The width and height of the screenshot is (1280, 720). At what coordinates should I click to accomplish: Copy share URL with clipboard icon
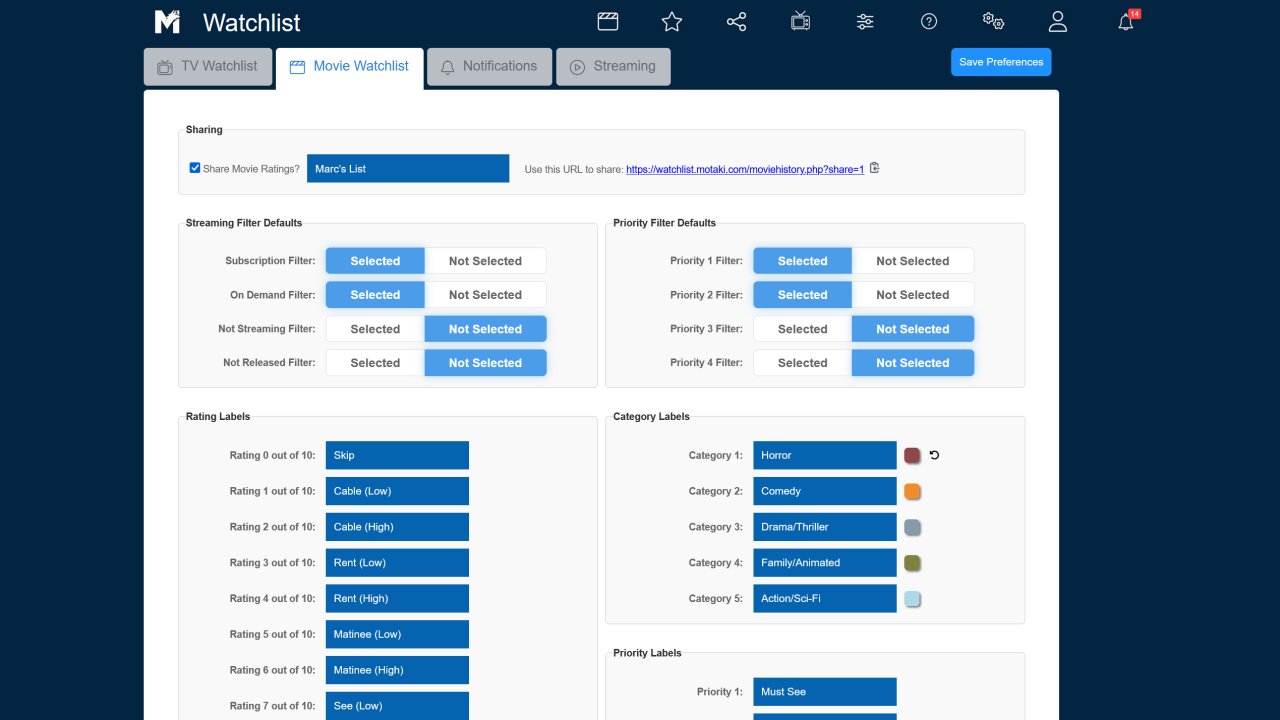874,168
